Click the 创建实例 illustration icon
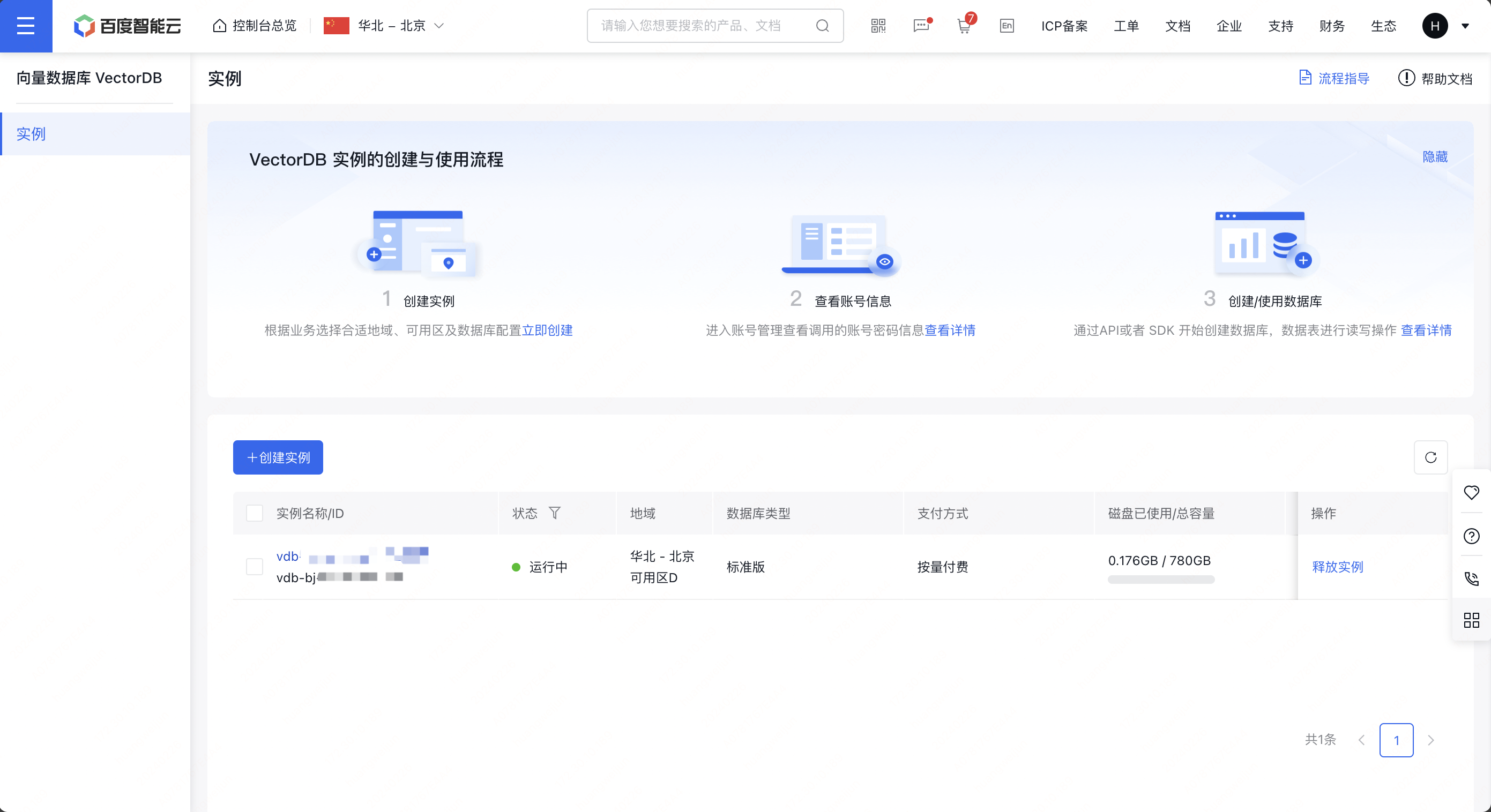Viewport: 1491px width, 812px height. click(x=418, y=244)
